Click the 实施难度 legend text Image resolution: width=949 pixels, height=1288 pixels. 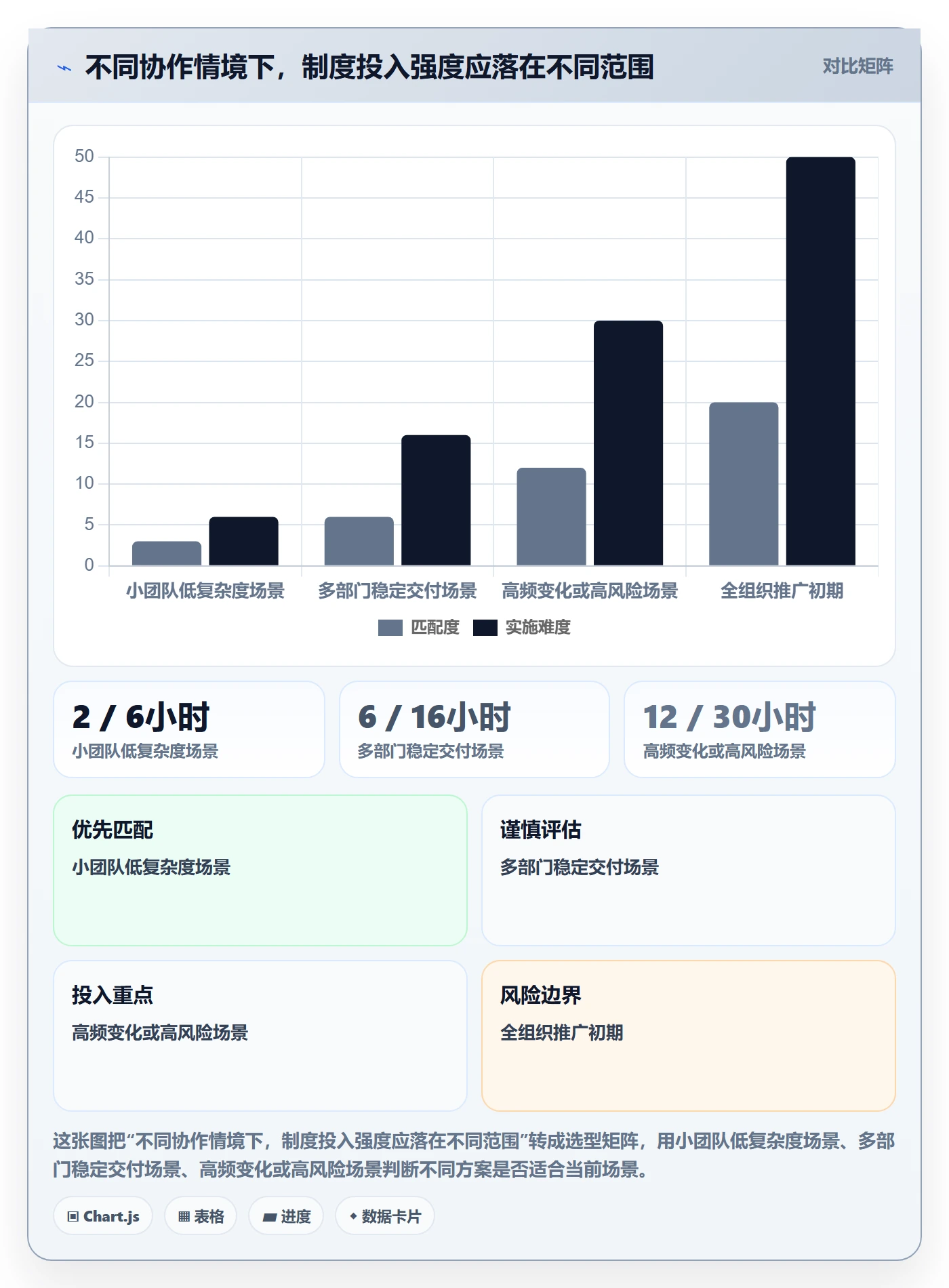click(x=538, y=628)
